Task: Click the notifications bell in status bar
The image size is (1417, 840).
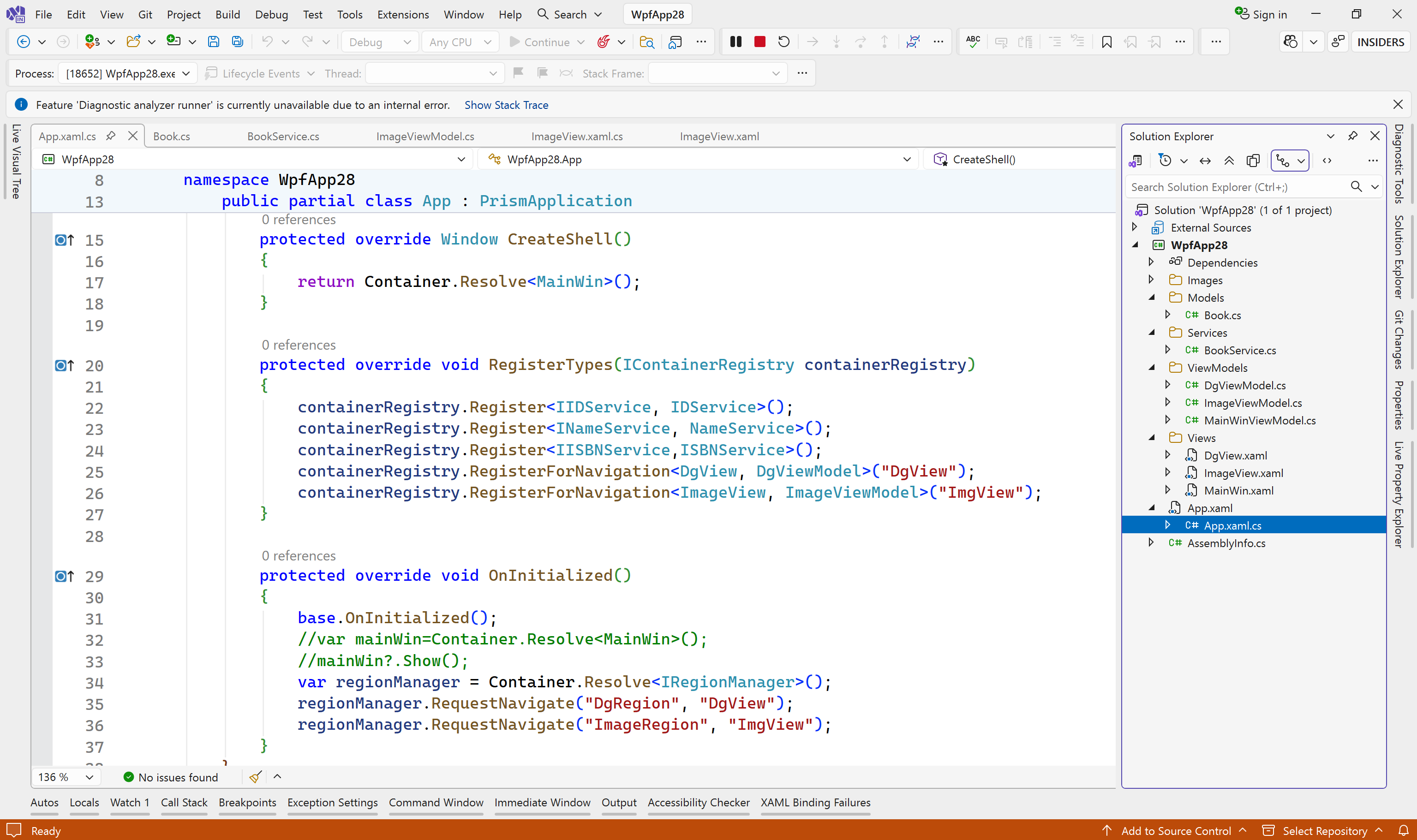Action: (1403, 830)
